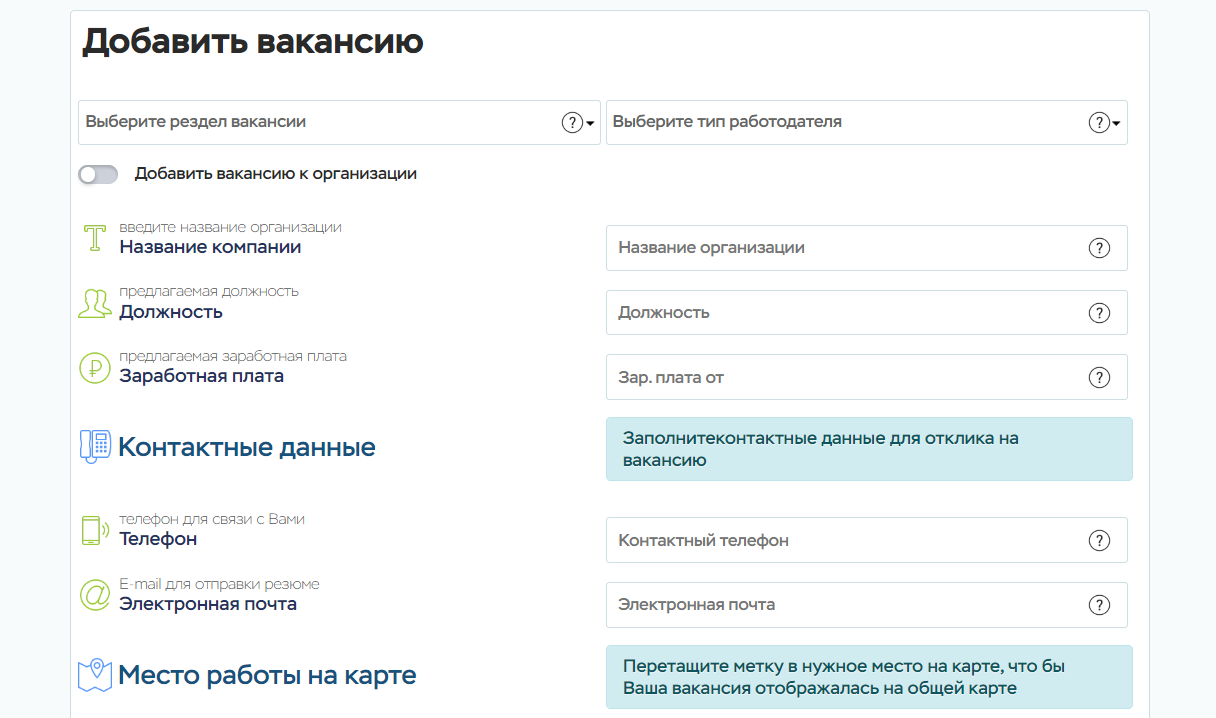
Task: Click question mark in Зар. плата от field
Action: [1099, 377]
